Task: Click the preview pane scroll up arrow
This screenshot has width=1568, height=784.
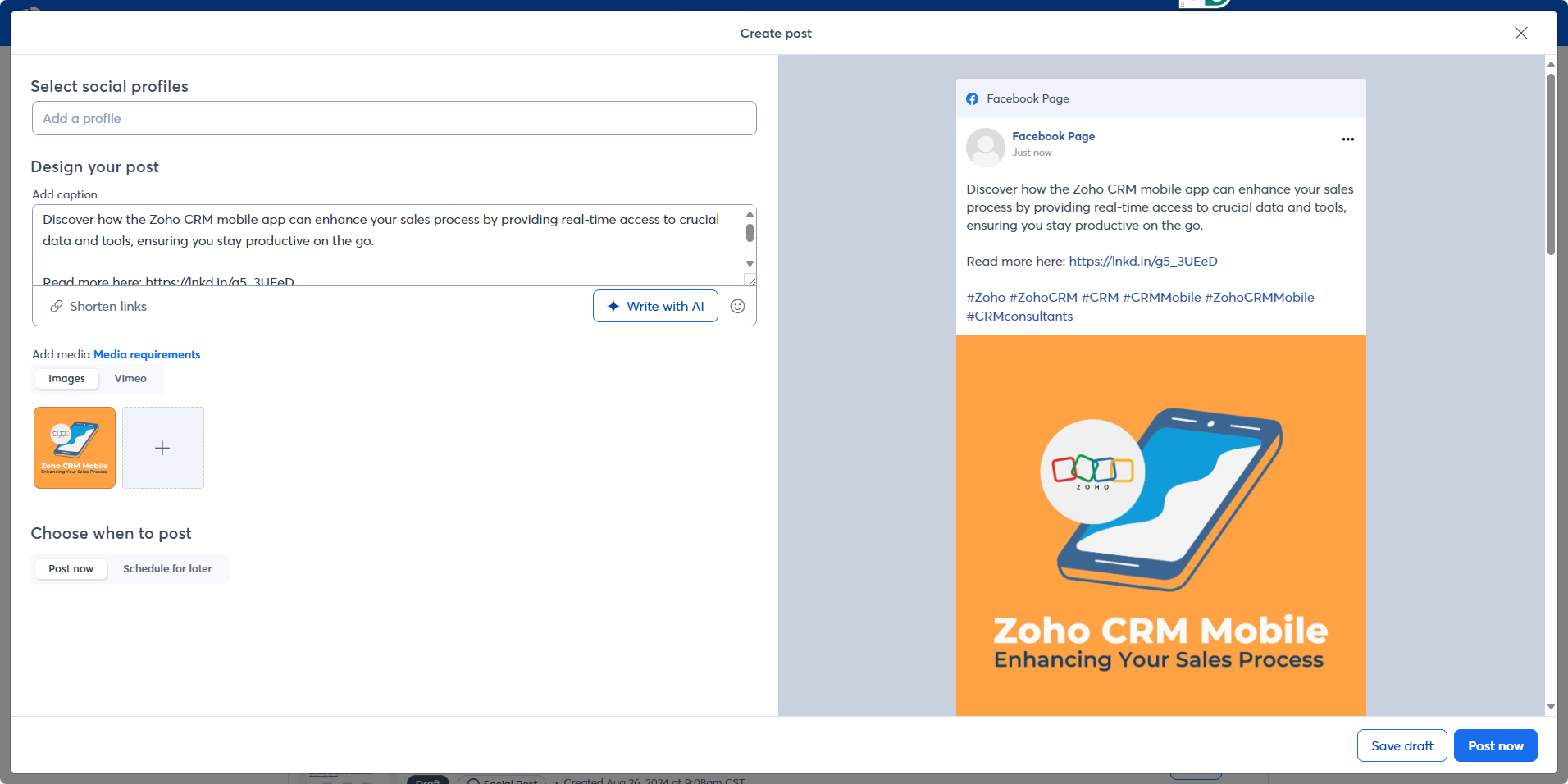Action: point(1551,64)
